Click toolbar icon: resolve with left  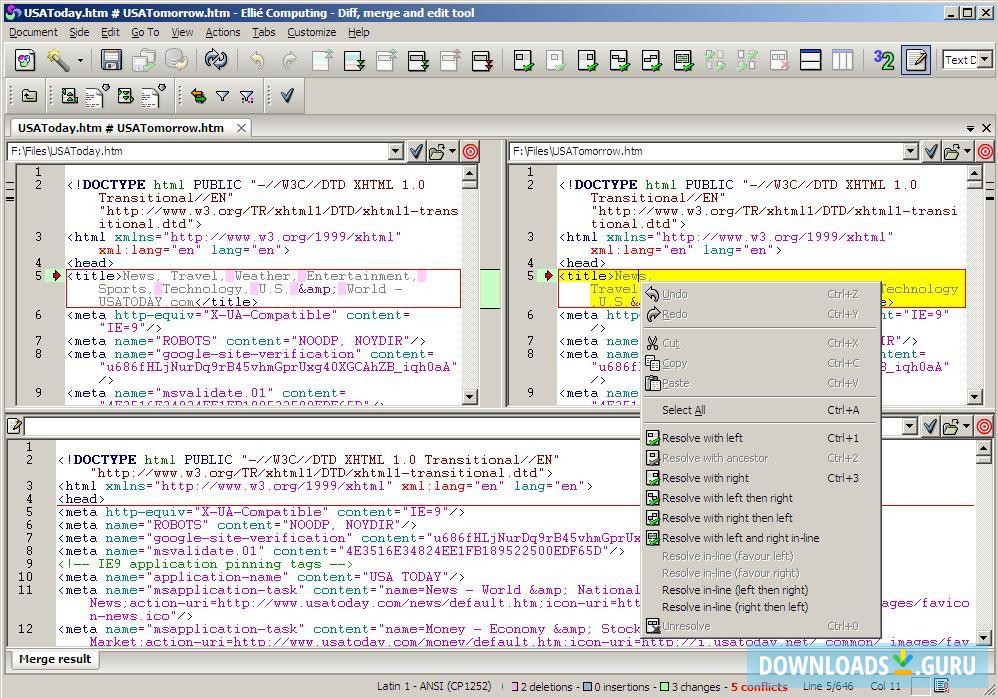coord(523,60)
